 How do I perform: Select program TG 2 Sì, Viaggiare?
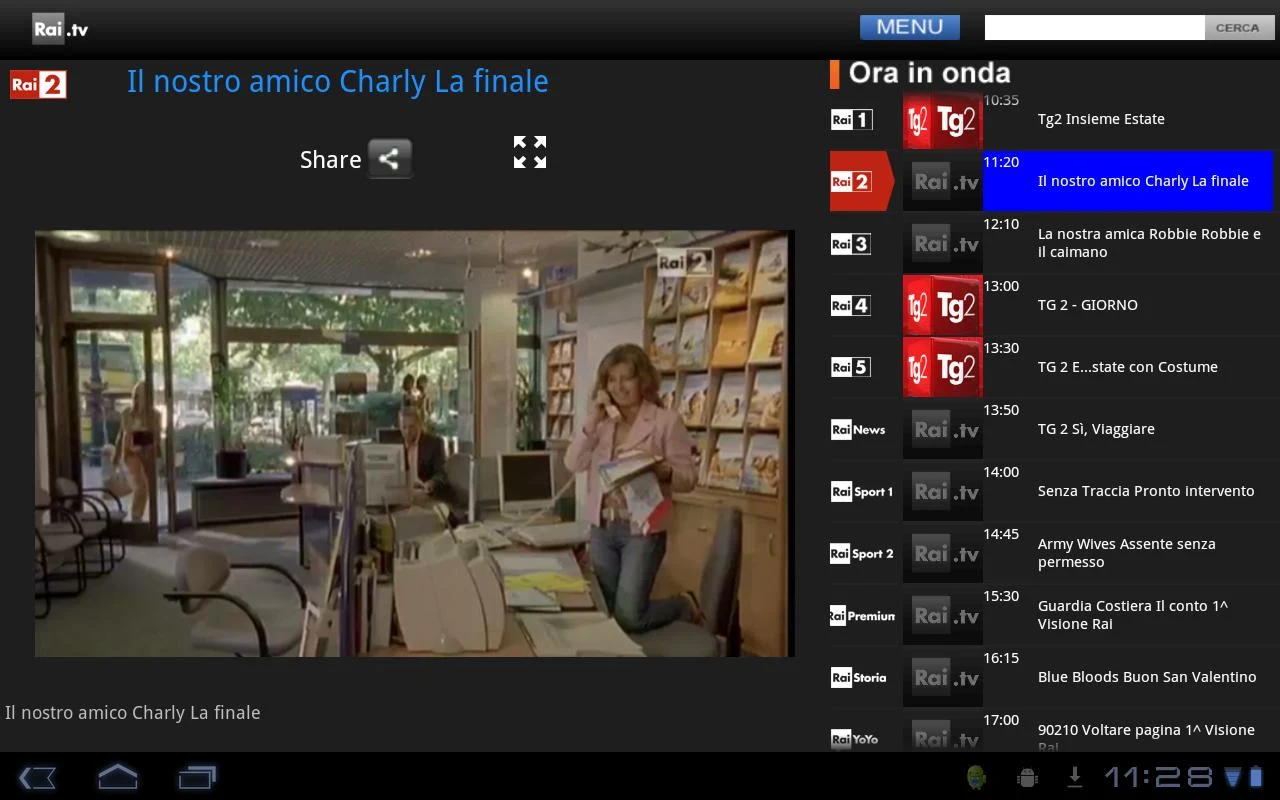click(1096, 429)
